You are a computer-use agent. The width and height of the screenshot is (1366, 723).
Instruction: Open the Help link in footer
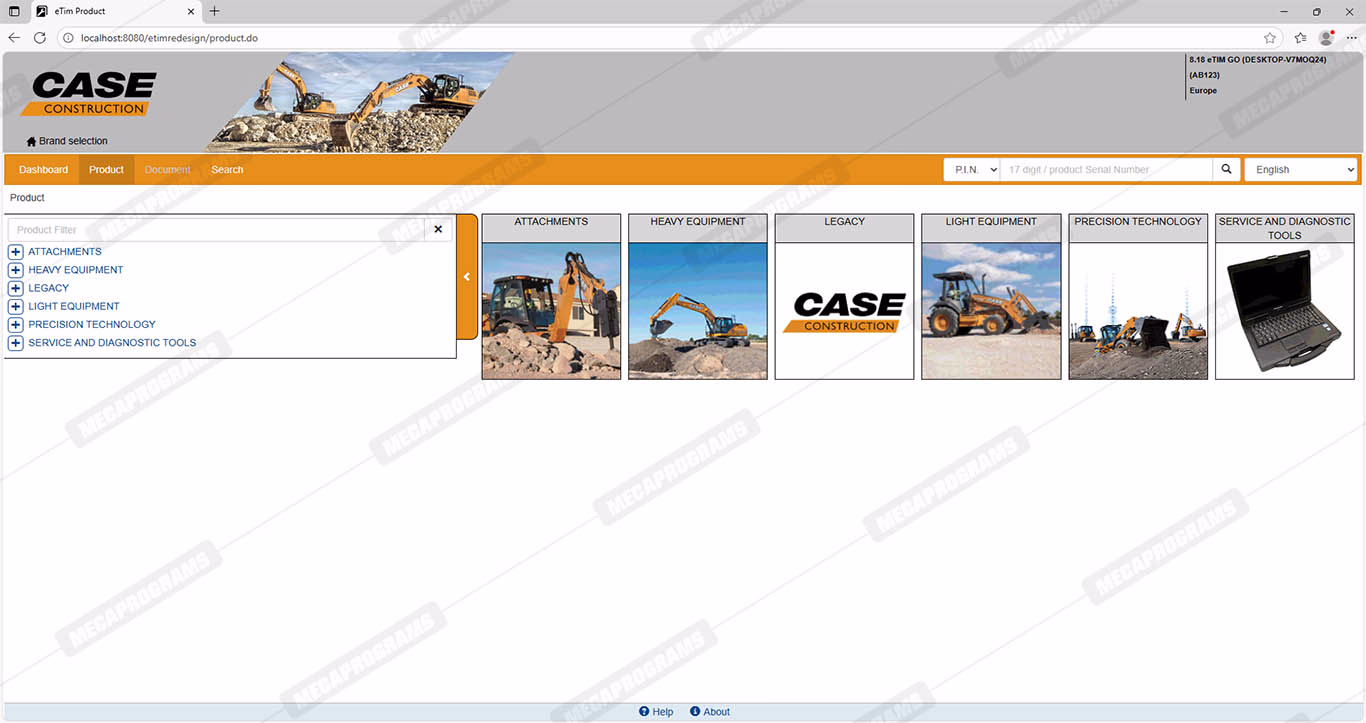click(x=656, y=712)
